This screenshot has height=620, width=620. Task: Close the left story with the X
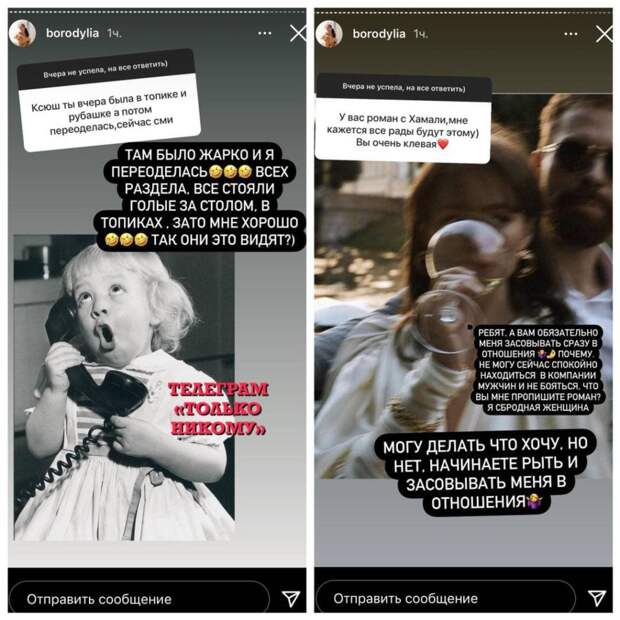click(x=298, y=34)
